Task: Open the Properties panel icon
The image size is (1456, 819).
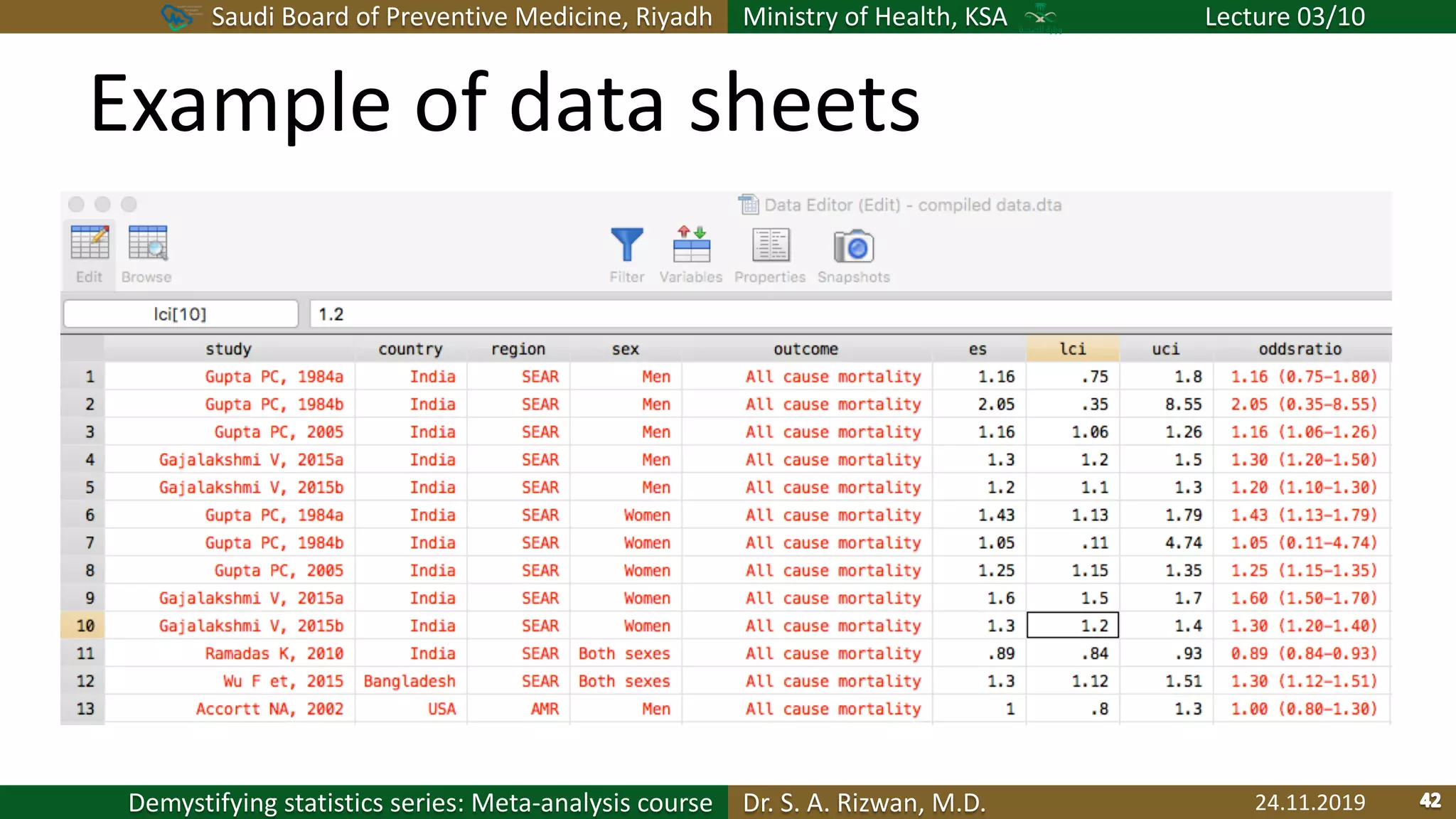Action: tap(771, 245)
